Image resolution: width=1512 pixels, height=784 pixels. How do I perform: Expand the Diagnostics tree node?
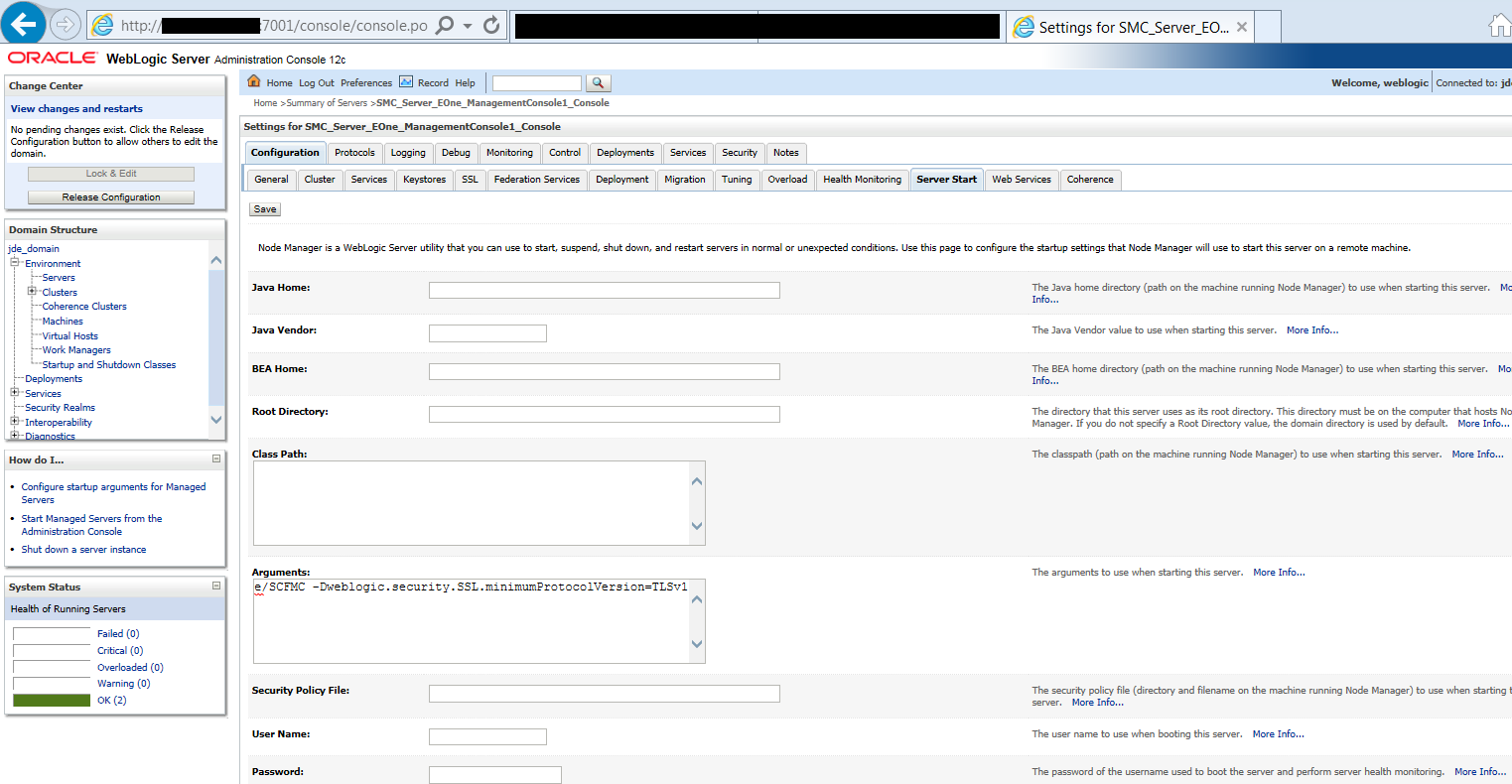15,436
